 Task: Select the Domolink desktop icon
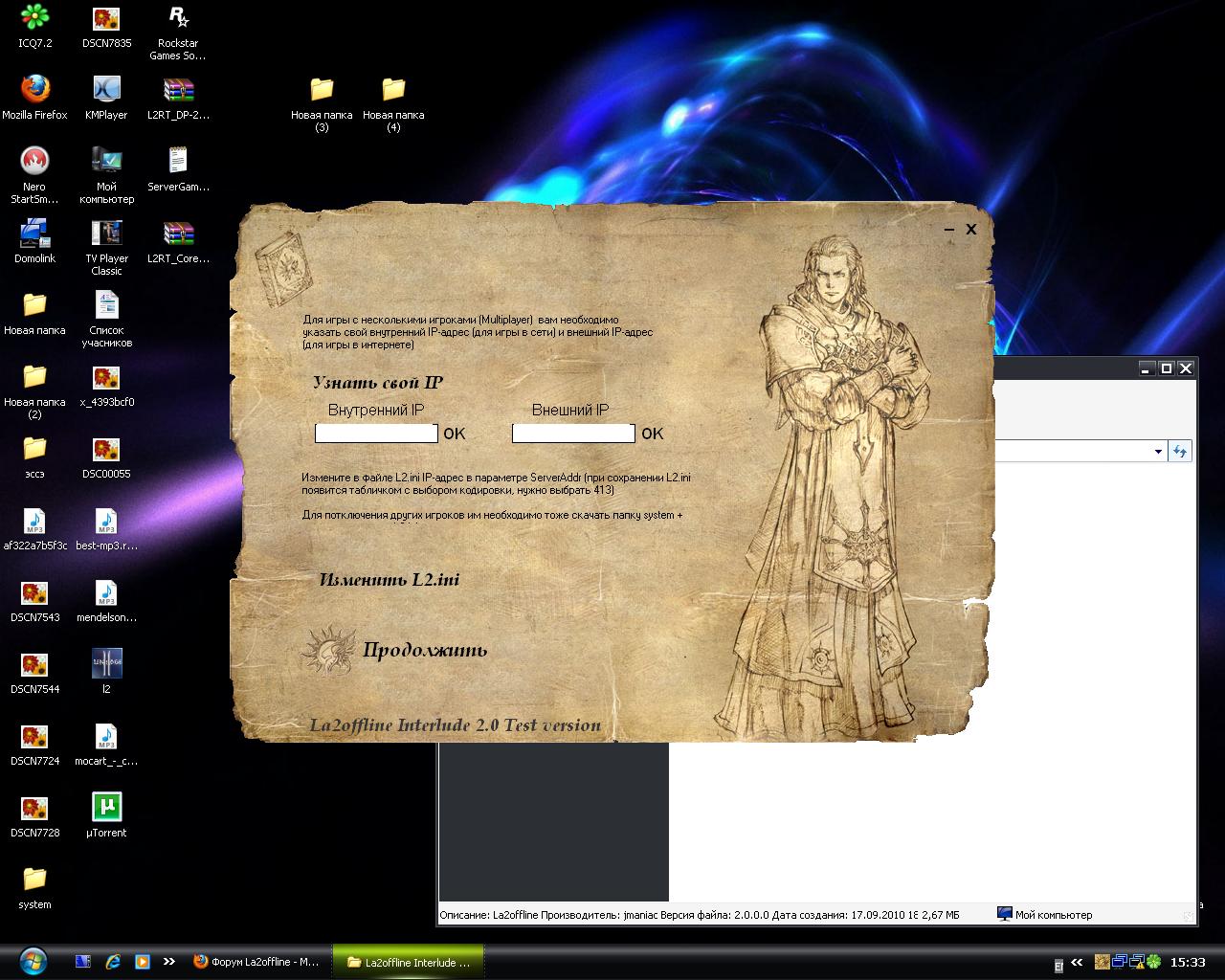(x=34, y=241)
